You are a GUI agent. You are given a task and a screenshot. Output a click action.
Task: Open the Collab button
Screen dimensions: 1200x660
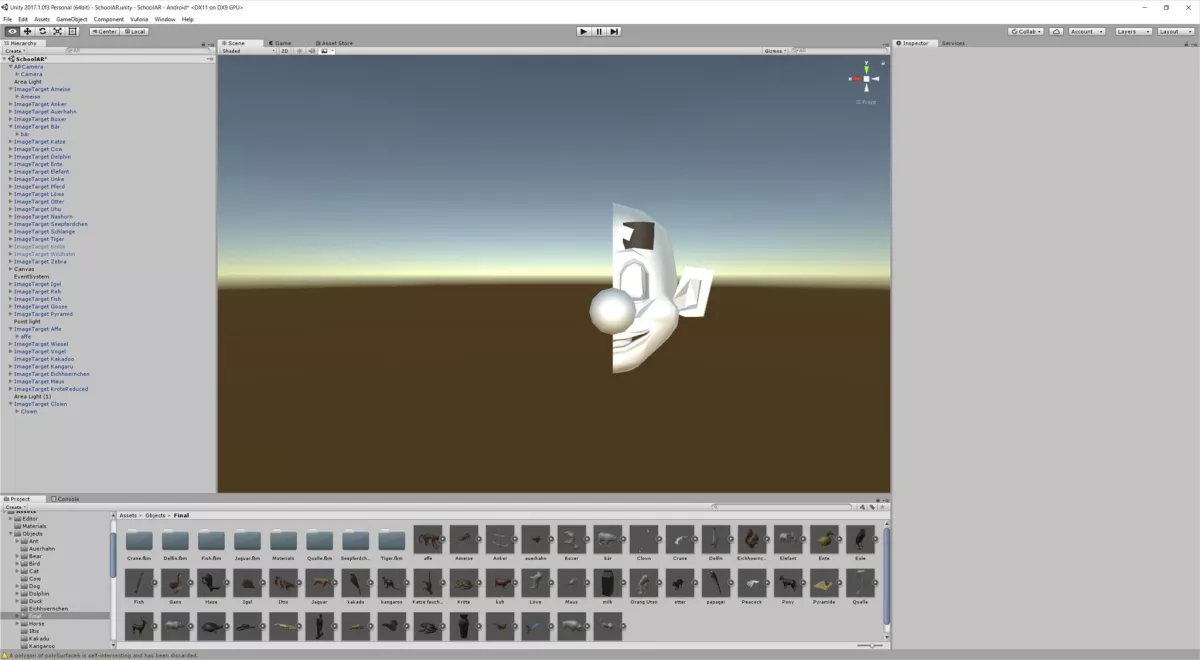point(1025,31)
